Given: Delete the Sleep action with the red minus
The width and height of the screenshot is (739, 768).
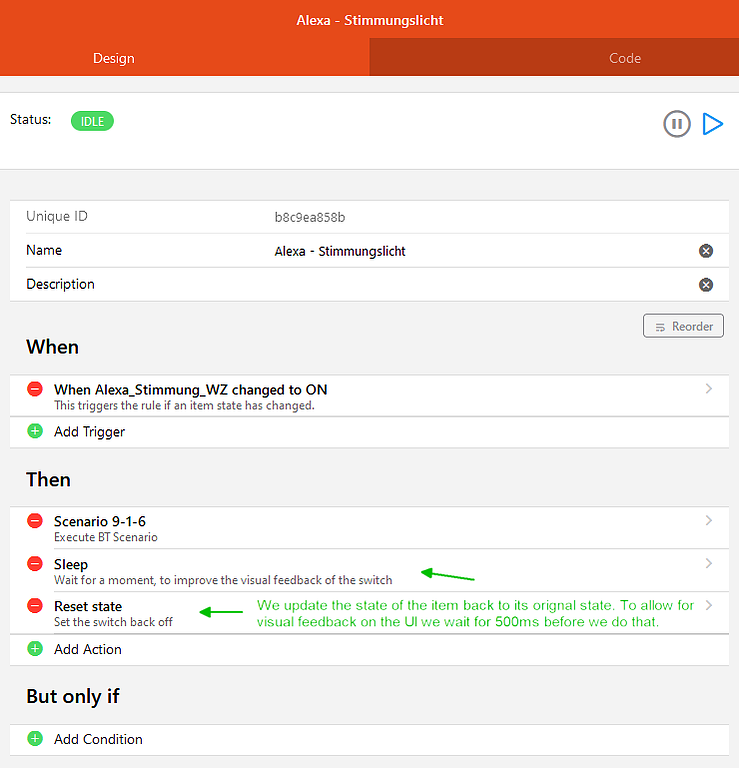Looking at the screenshot, I should tap(35, 564).
